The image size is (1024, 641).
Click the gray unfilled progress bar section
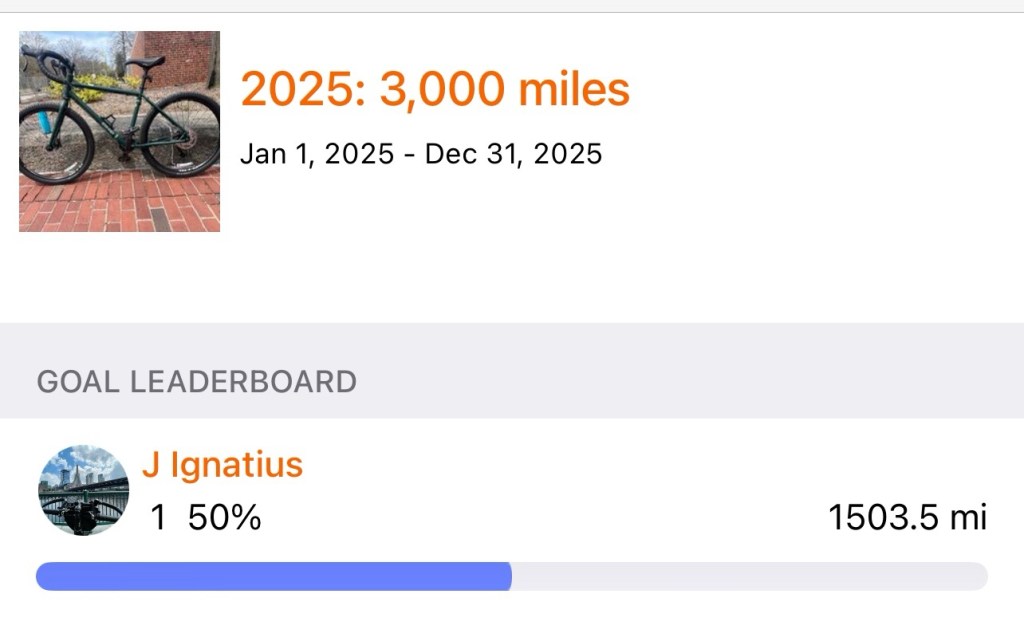pyautogui.click(x=748, y=576)
